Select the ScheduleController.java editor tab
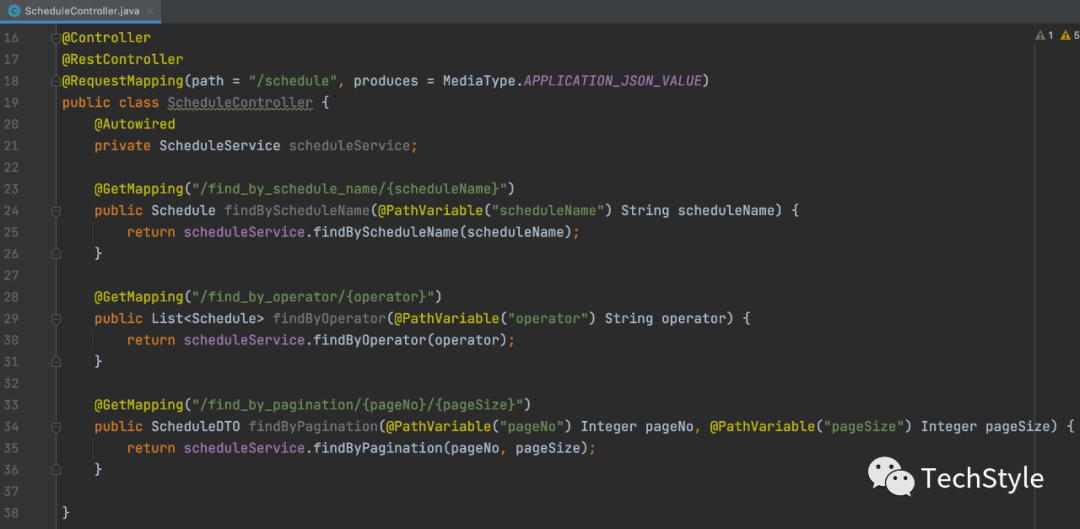This screenshot has height=529, width=1080. [81, 11]
